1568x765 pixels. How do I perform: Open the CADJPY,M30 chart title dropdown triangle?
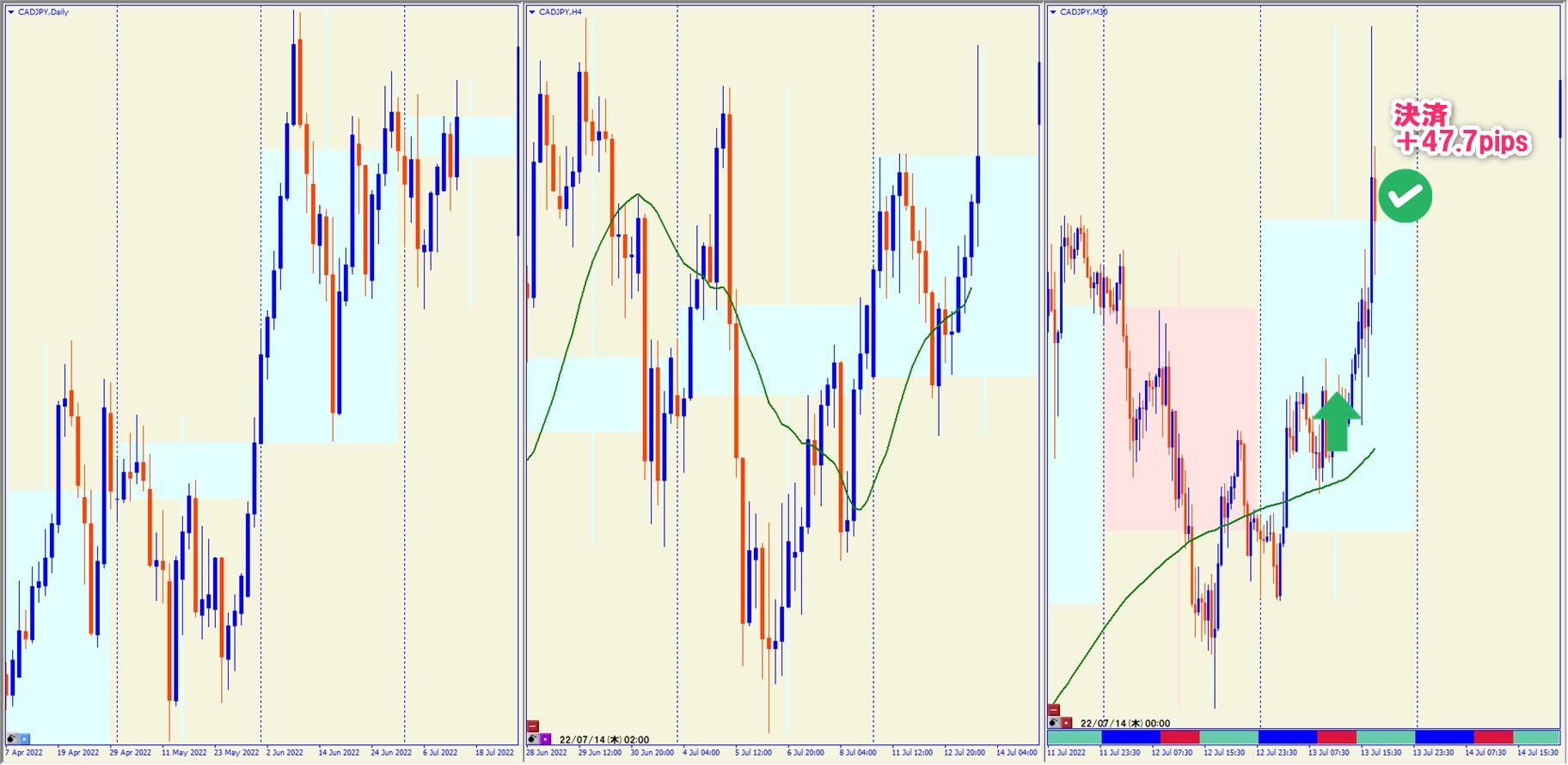coord(1053,12)
